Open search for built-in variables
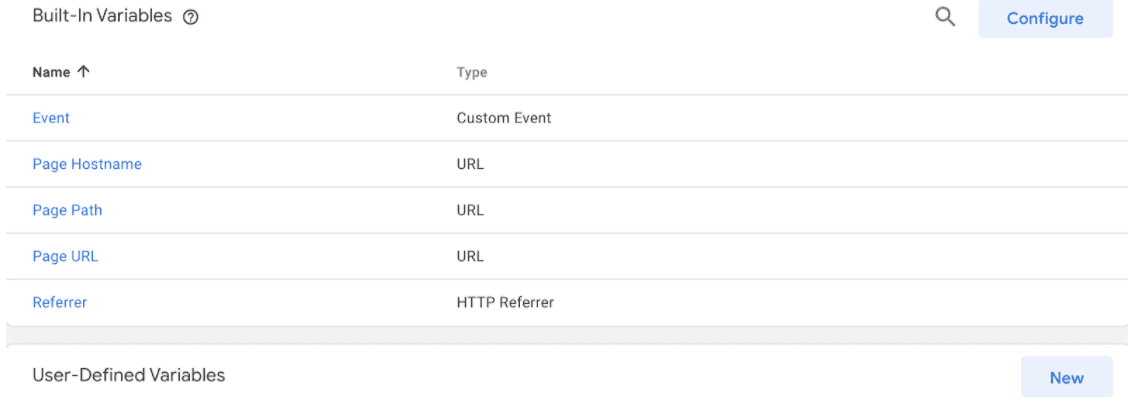 945,17
